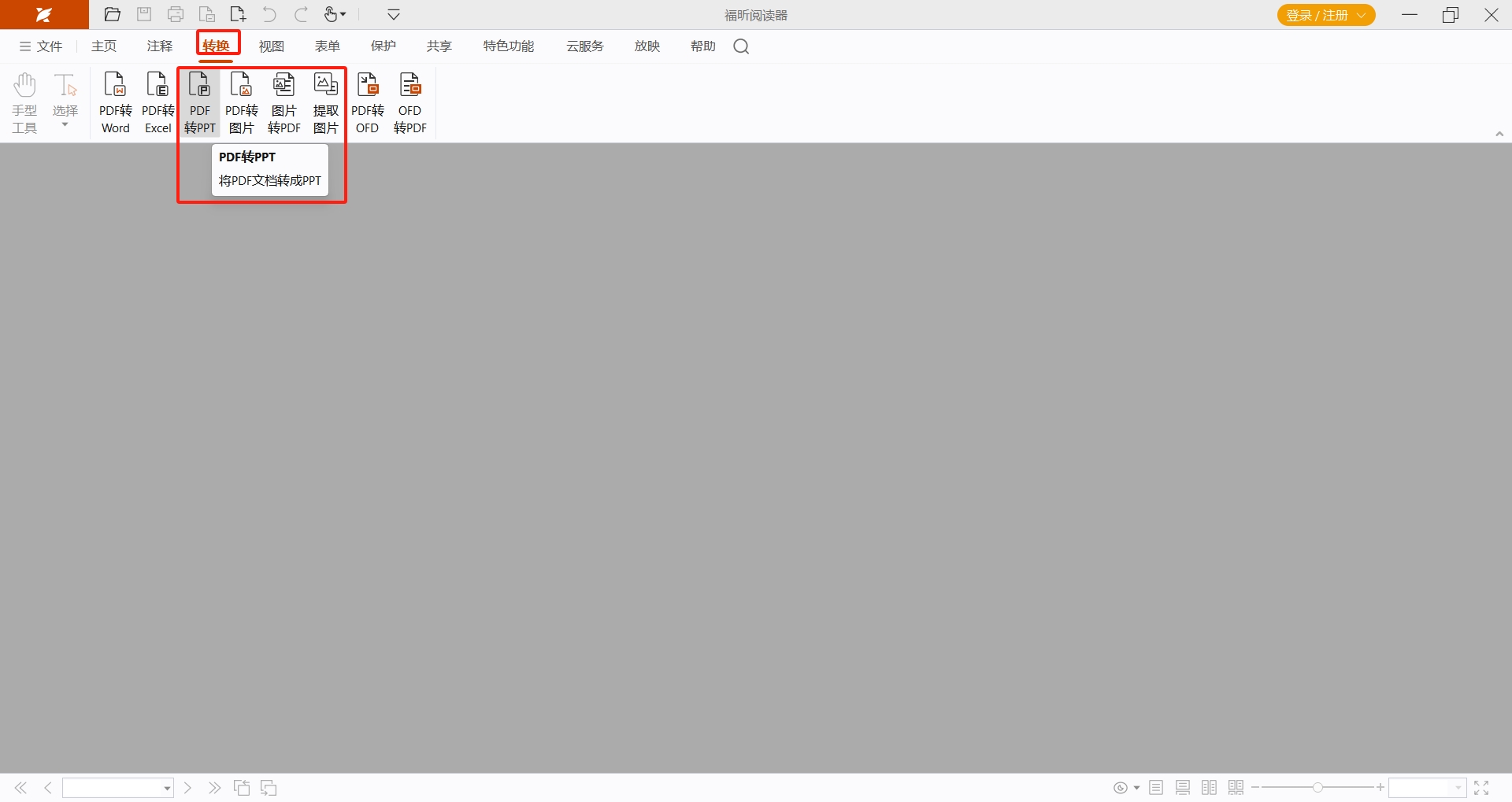Screen dimensions: 1512x802
Task: Open the 表单 tab
Action: click(328, 46)
